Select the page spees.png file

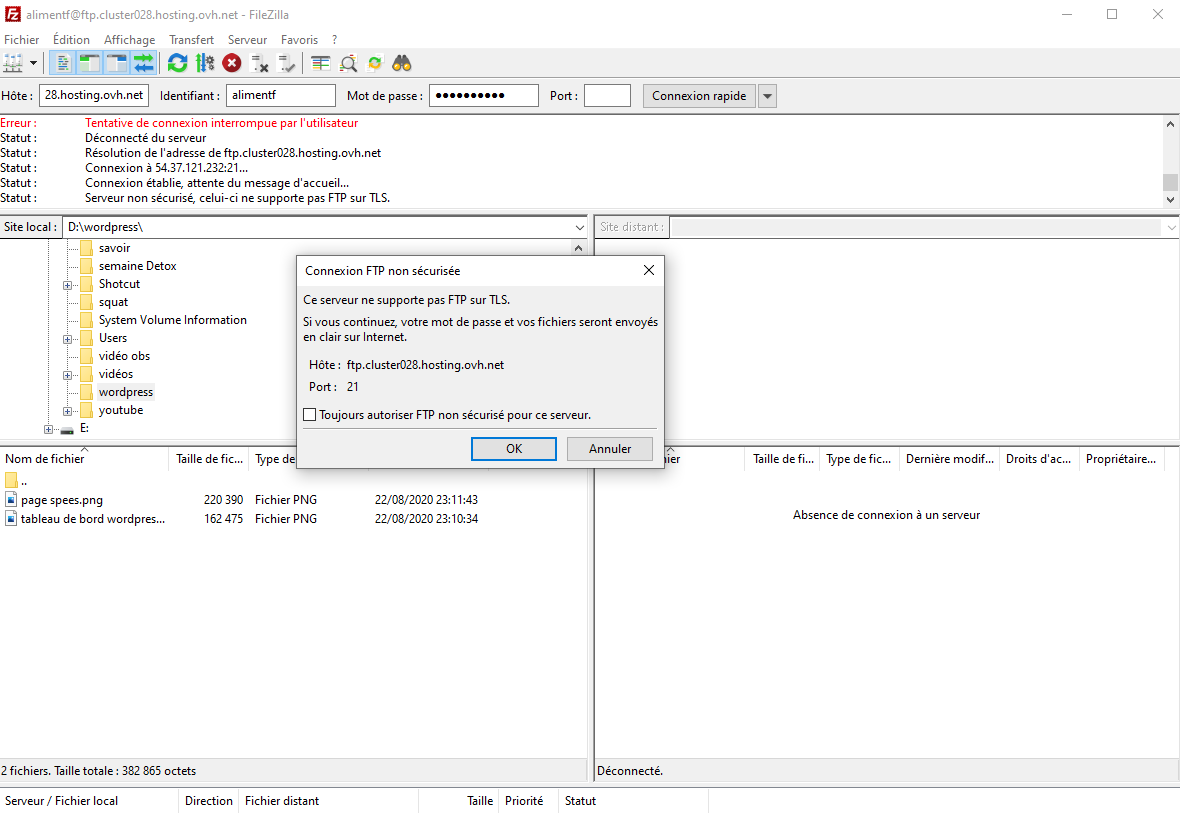tap(62, 500)
